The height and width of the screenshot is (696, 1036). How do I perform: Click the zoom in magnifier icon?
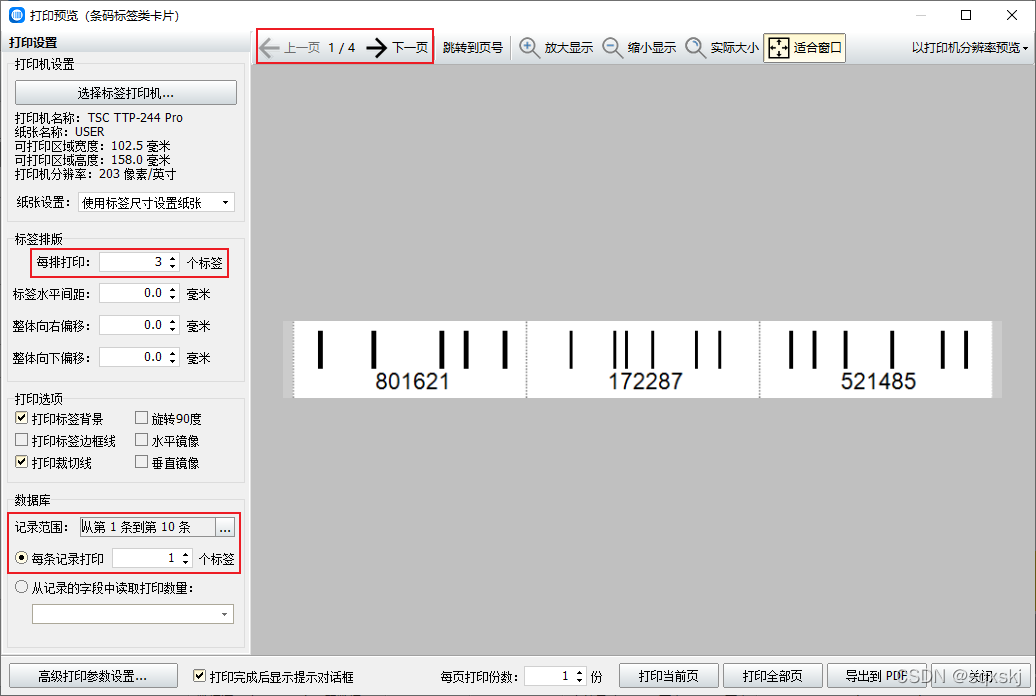[x=529, y=48]
